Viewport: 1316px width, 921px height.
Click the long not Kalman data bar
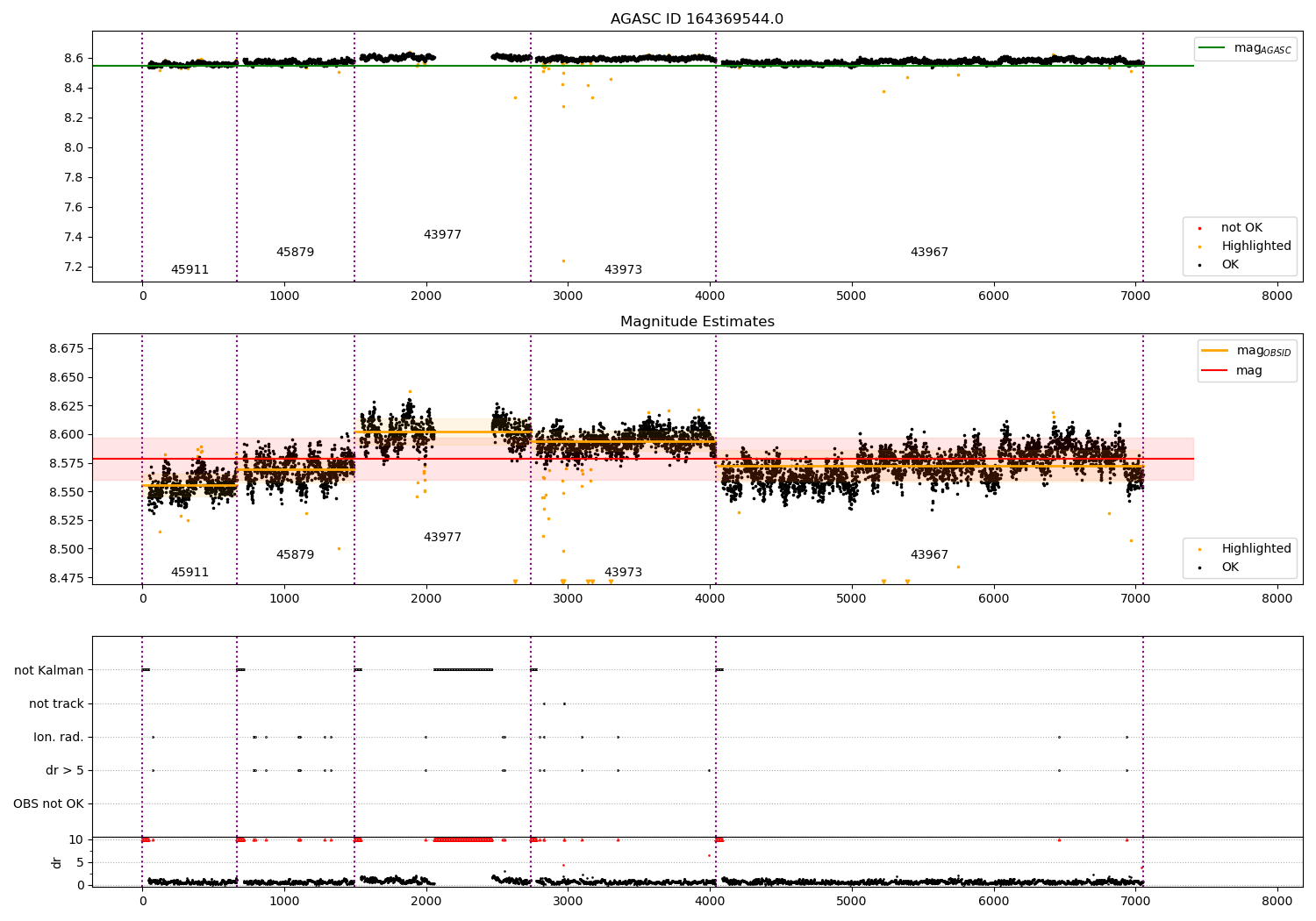click(x=463, y=670)
